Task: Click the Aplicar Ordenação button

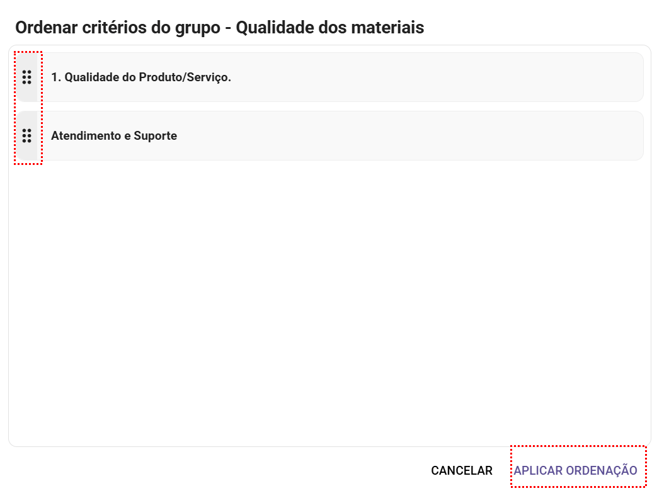Action: [x=575, y=470]
